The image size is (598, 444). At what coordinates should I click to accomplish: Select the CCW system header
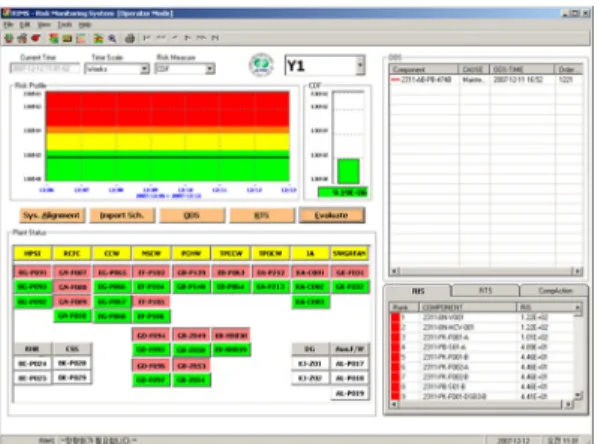click(112, 253)
